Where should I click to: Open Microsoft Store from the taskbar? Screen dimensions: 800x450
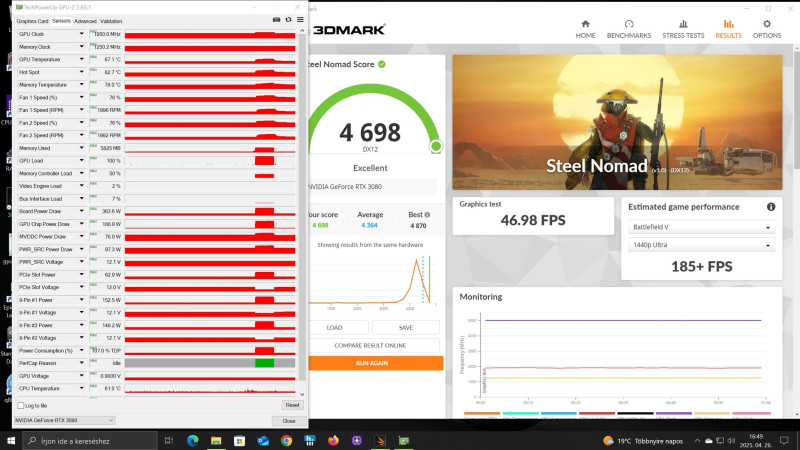click(x=239, y=440)
